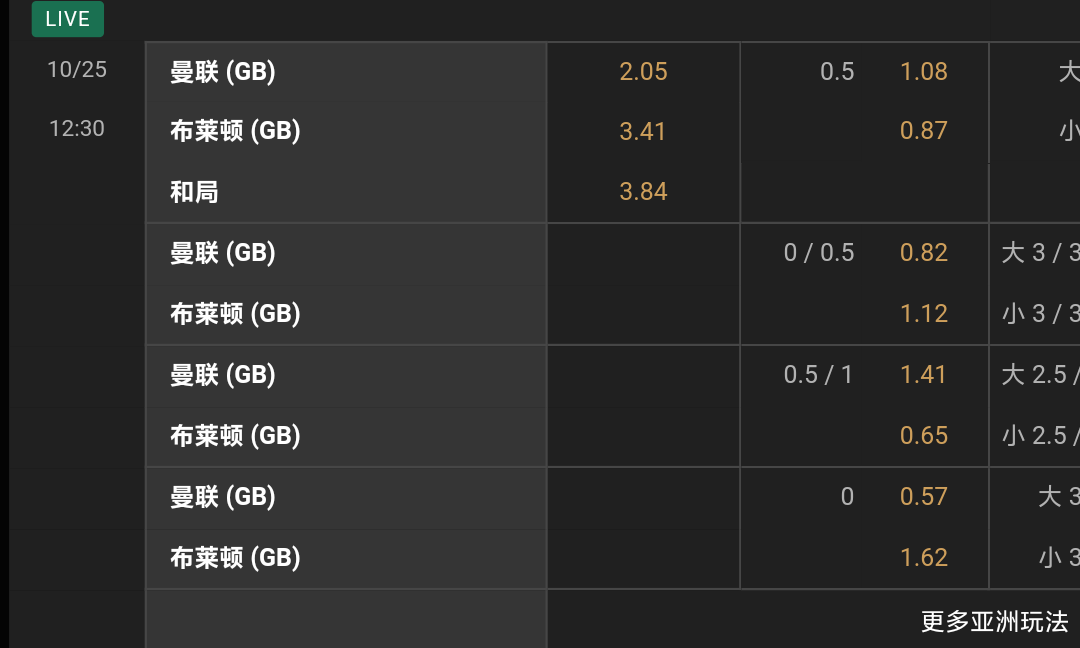Choose 布莱顿 handicap odds 1.12
The height and width of the screenshot is (648, 1080).
click(923, 314)
